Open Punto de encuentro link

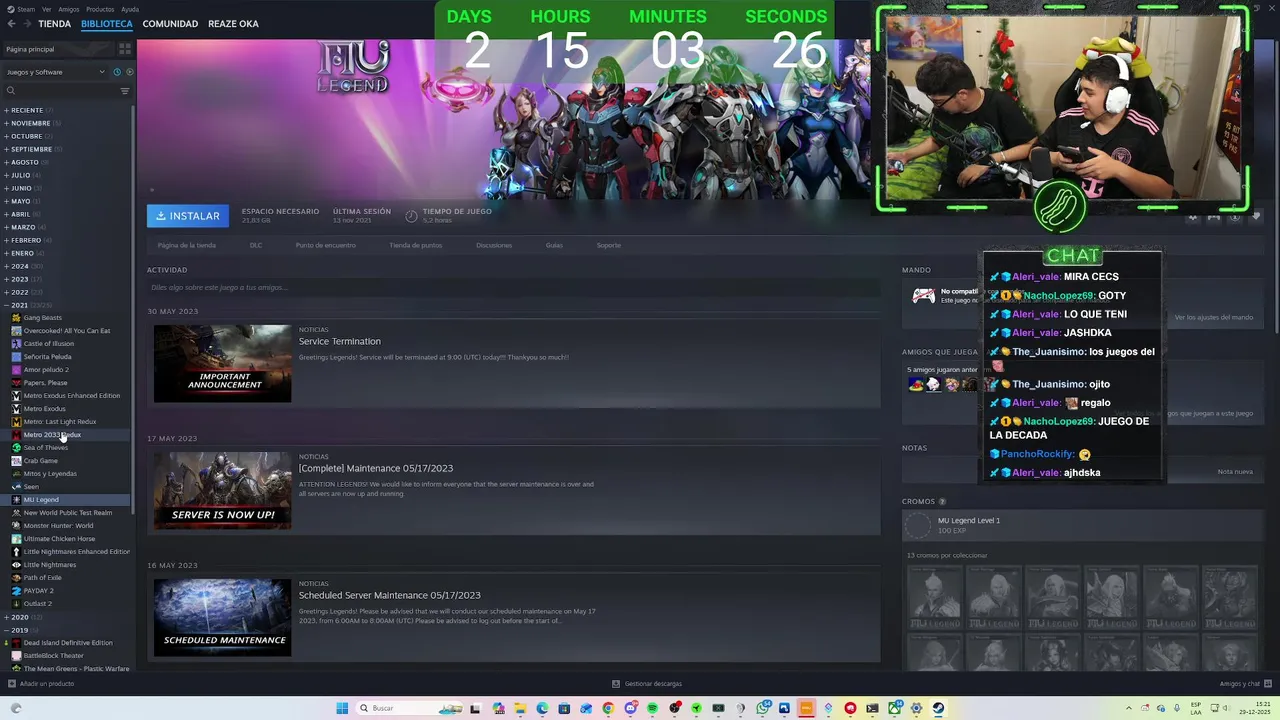[325, 245]
